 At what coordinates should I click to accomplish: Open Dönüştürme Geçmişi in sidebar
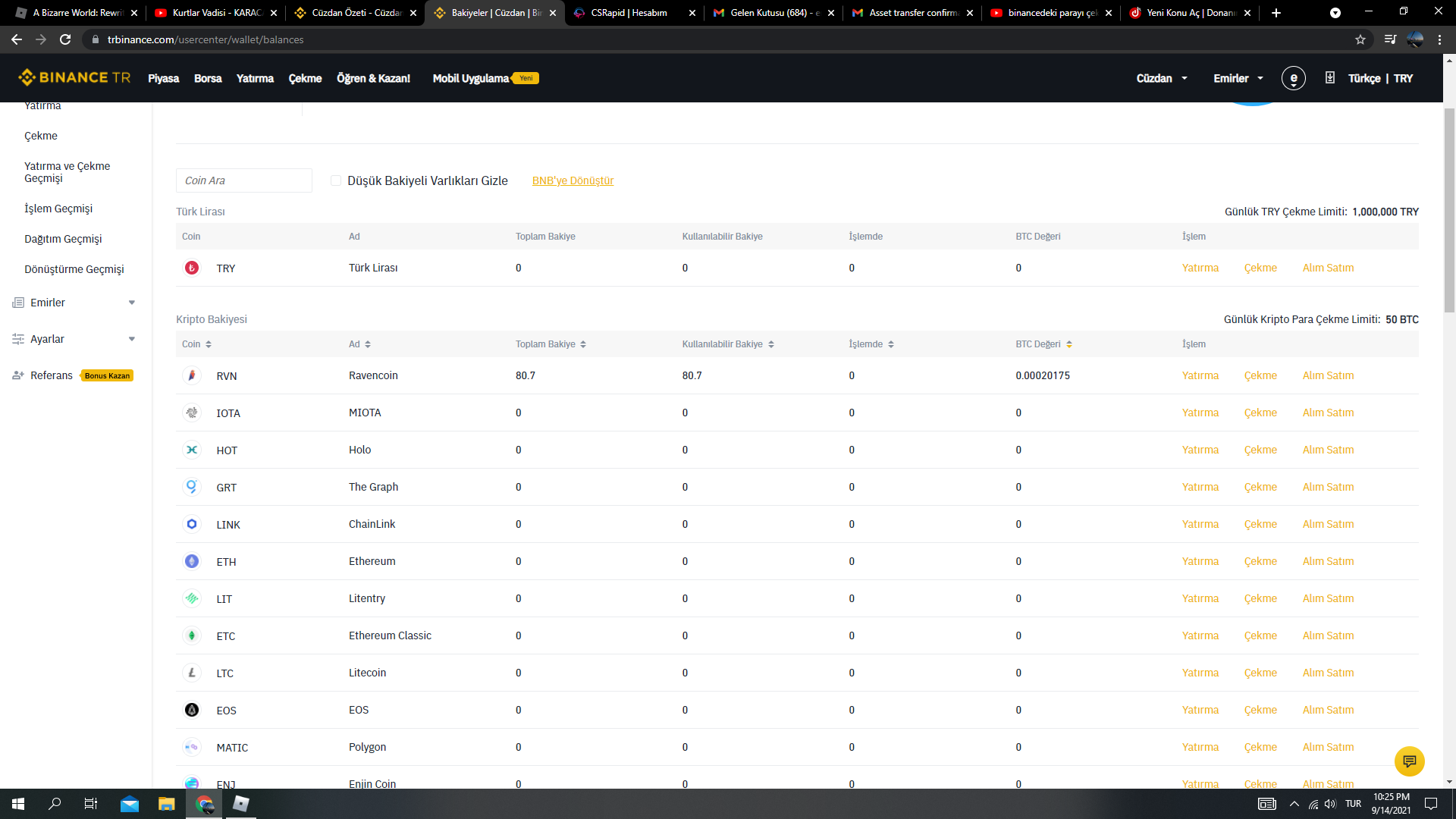74,269
